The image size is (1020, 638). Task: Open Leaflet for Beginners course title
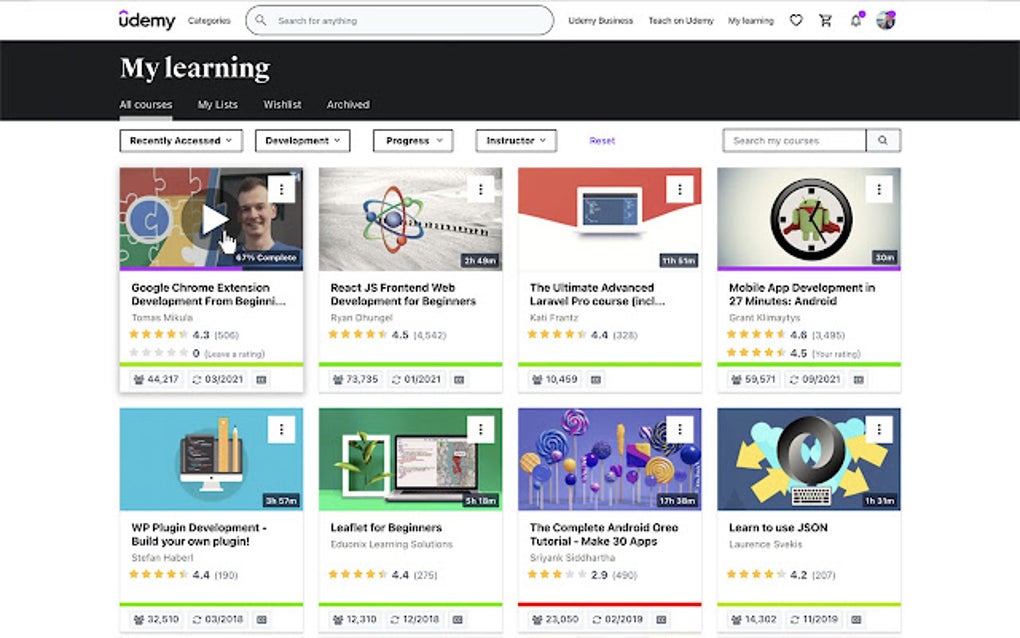click(x=386, y=527)
